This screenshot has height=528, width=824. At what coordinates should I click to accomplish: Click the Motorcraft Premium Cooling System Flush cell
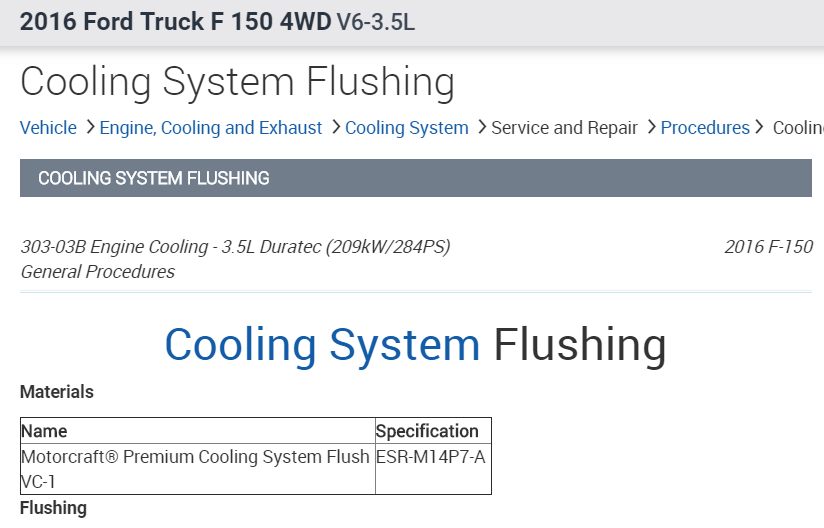pos(195,468)
